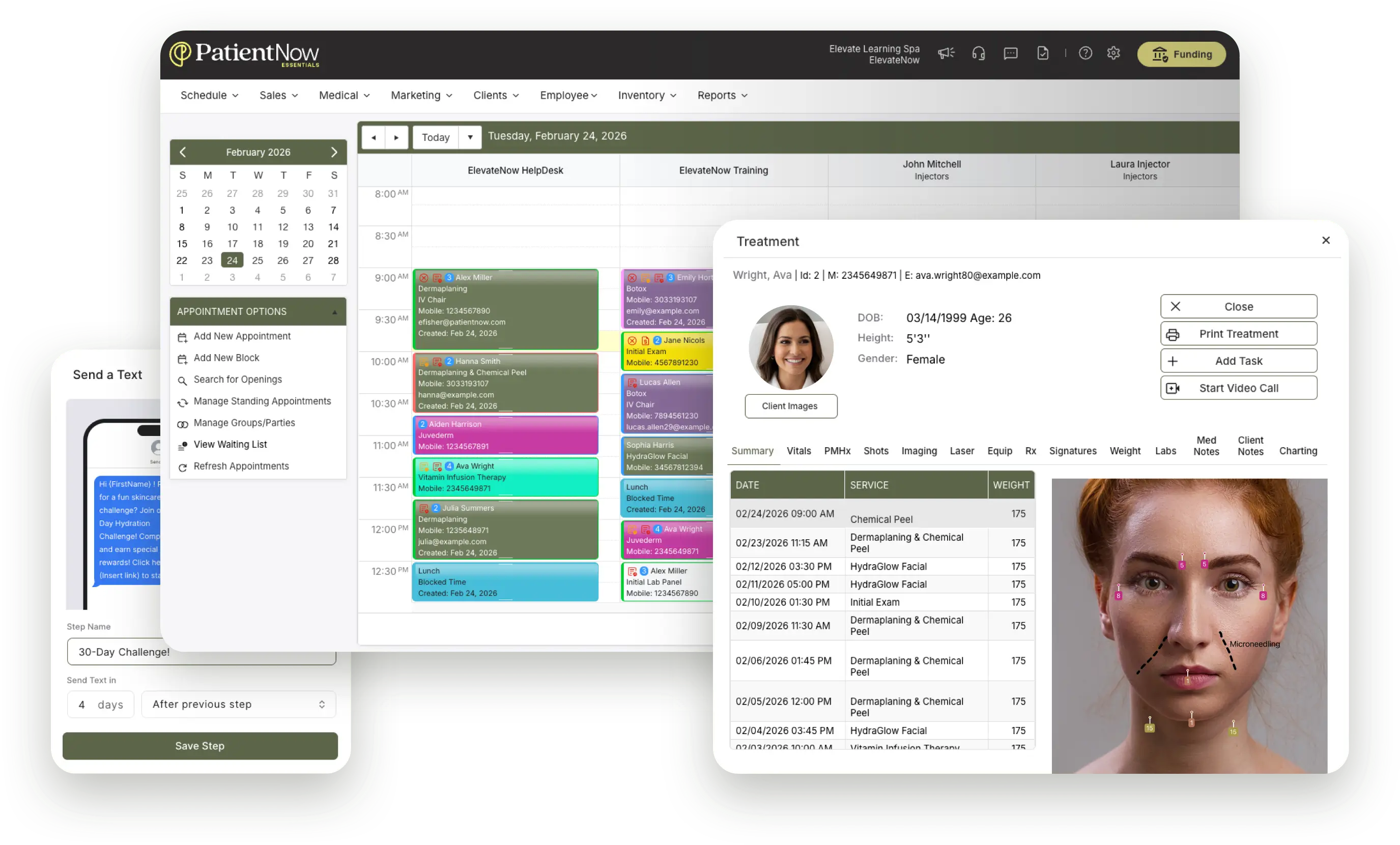Open the headset support icon
1400x845 pixels.
(x=979, y=53)
